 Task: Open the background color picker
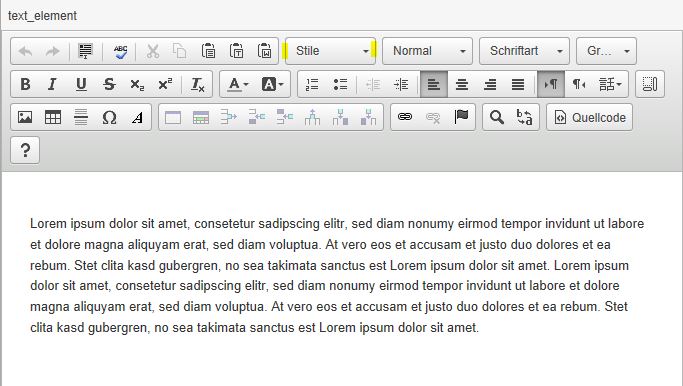click(x=272, y=84)
